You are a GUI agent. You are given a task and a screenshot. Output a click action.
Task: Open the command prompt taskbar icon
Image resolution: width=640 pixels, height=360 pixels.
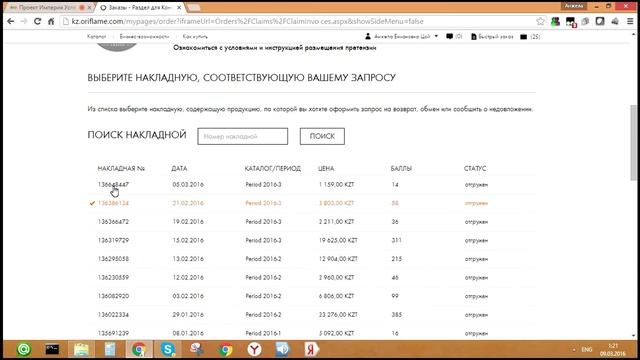click(52, 349)
